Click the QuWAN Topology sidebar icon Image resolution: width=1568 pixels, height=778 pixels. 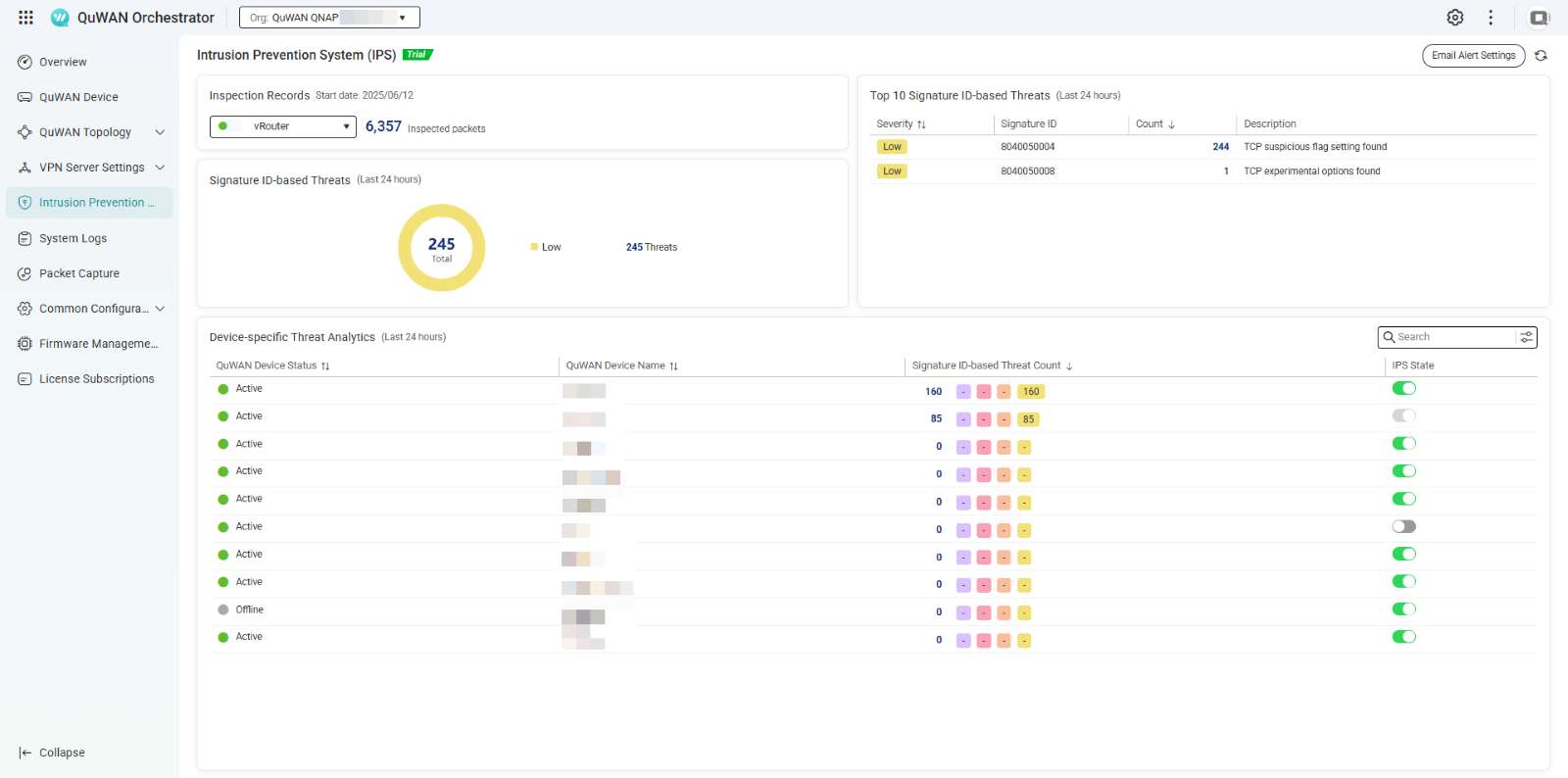point(24,132)
